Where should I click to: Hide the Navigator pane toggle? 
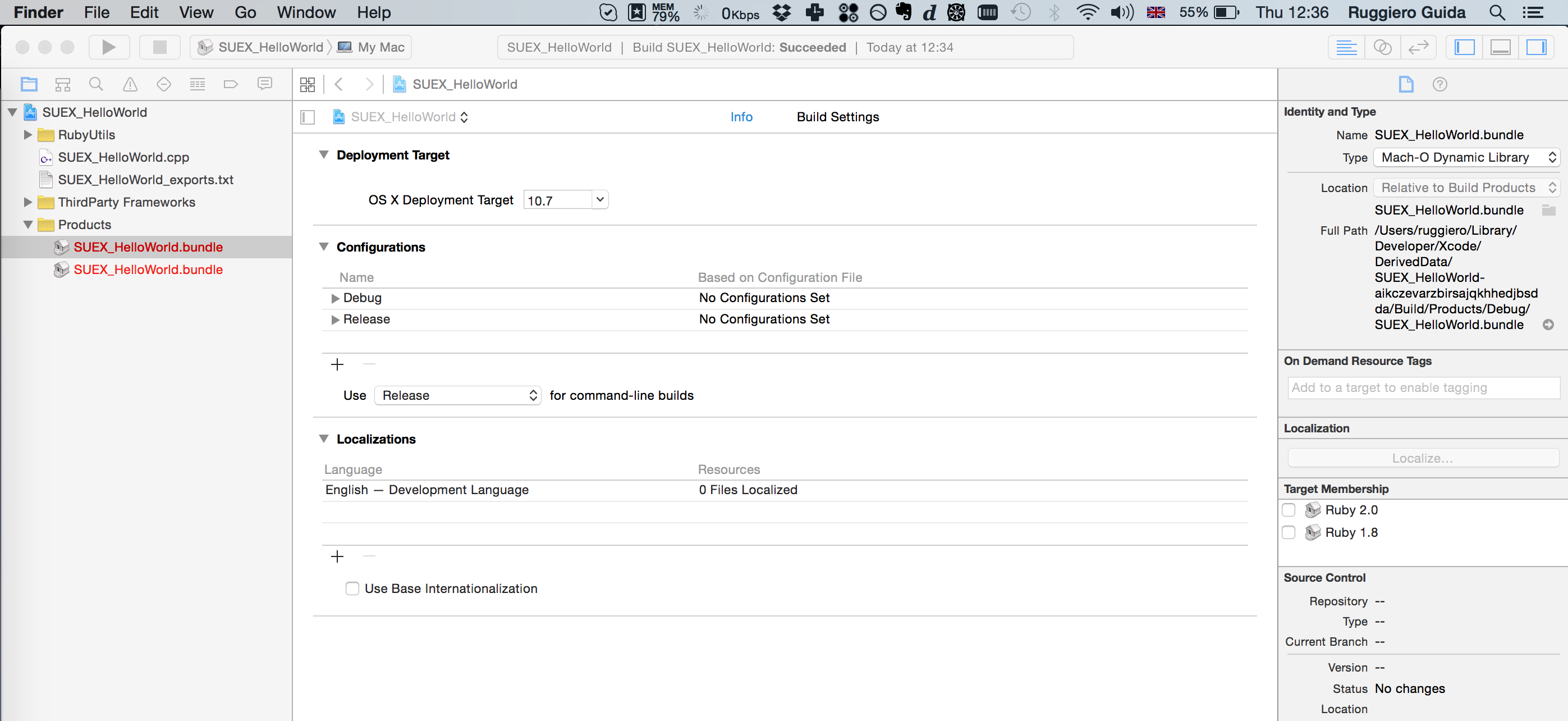click(1464, 47)
